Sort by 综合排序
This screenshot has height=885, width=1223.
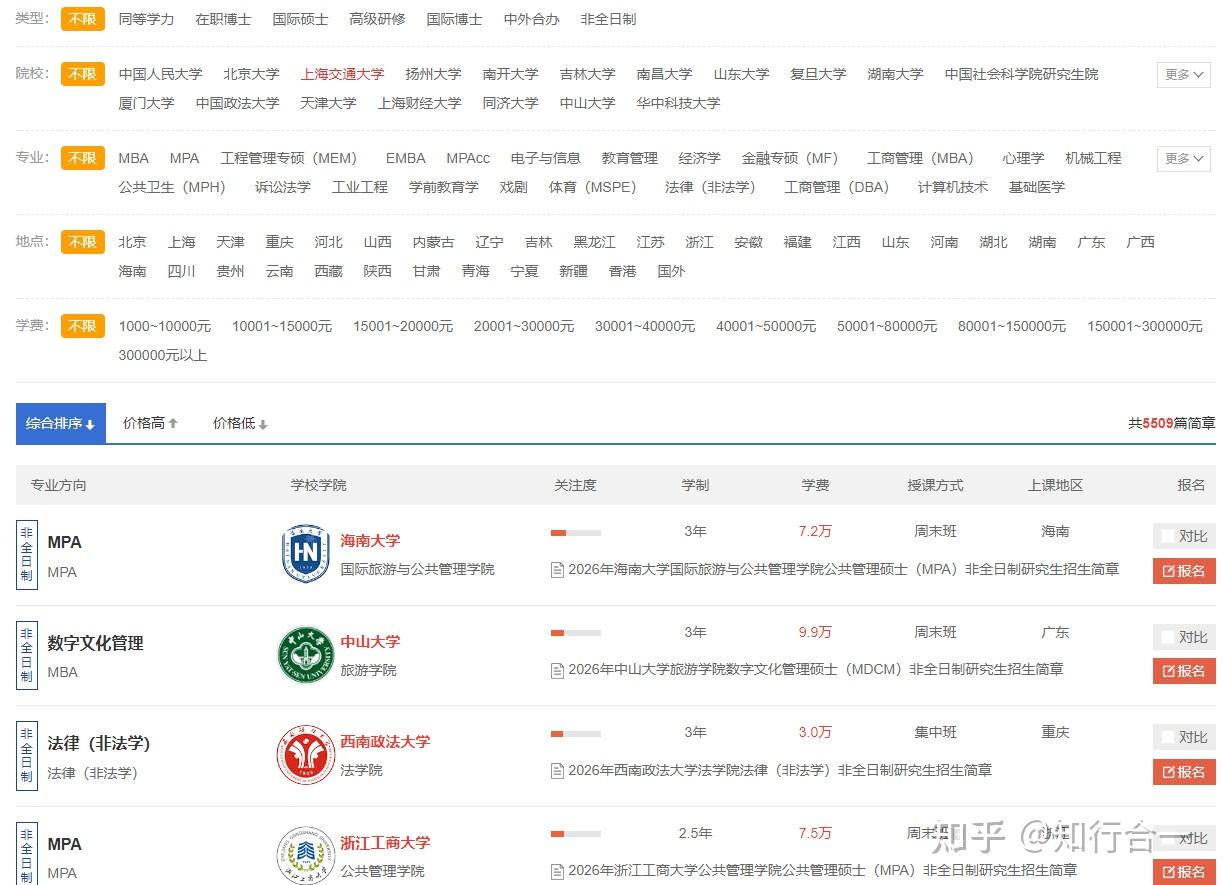tap(61, 424)
